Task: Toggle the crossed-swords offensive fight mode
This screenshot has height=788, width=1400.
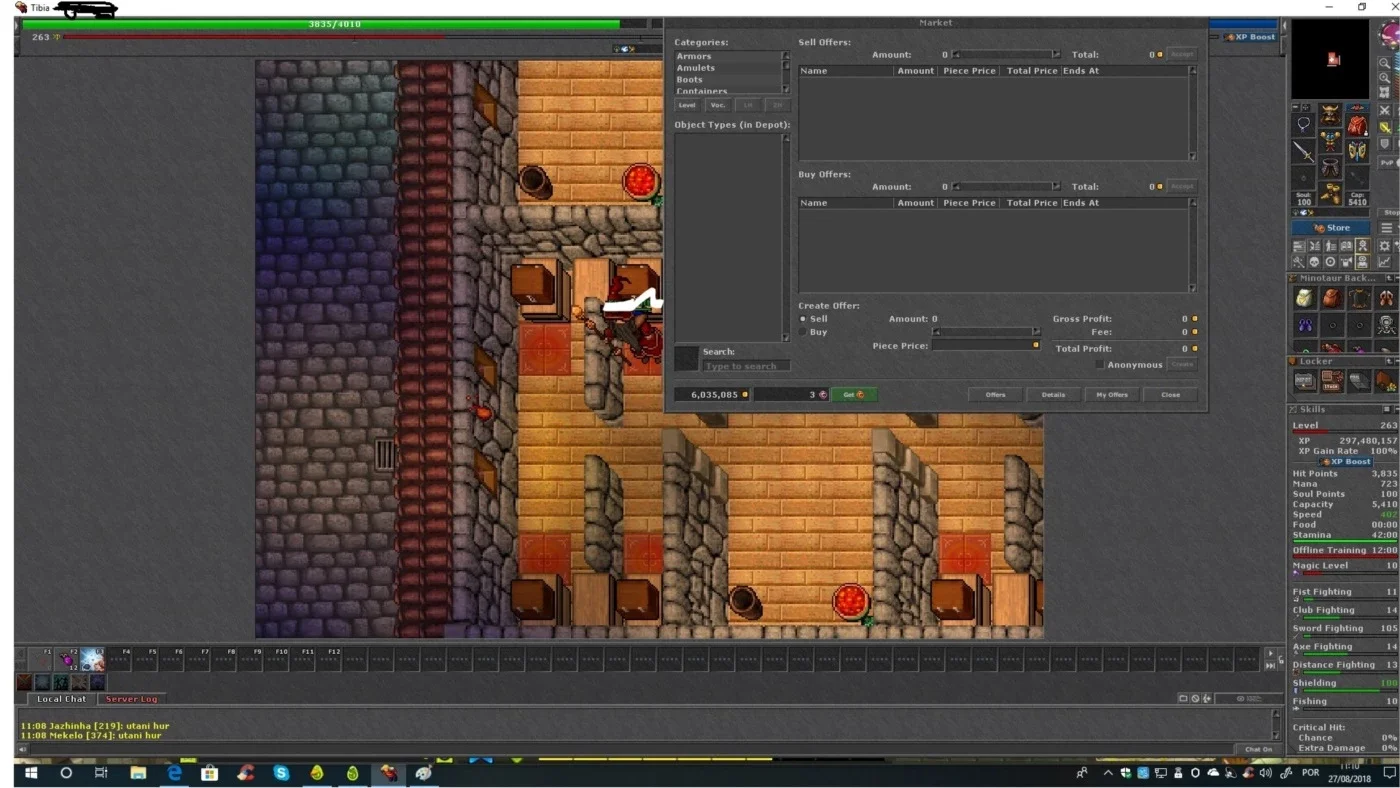Action: pos(1385,110)
